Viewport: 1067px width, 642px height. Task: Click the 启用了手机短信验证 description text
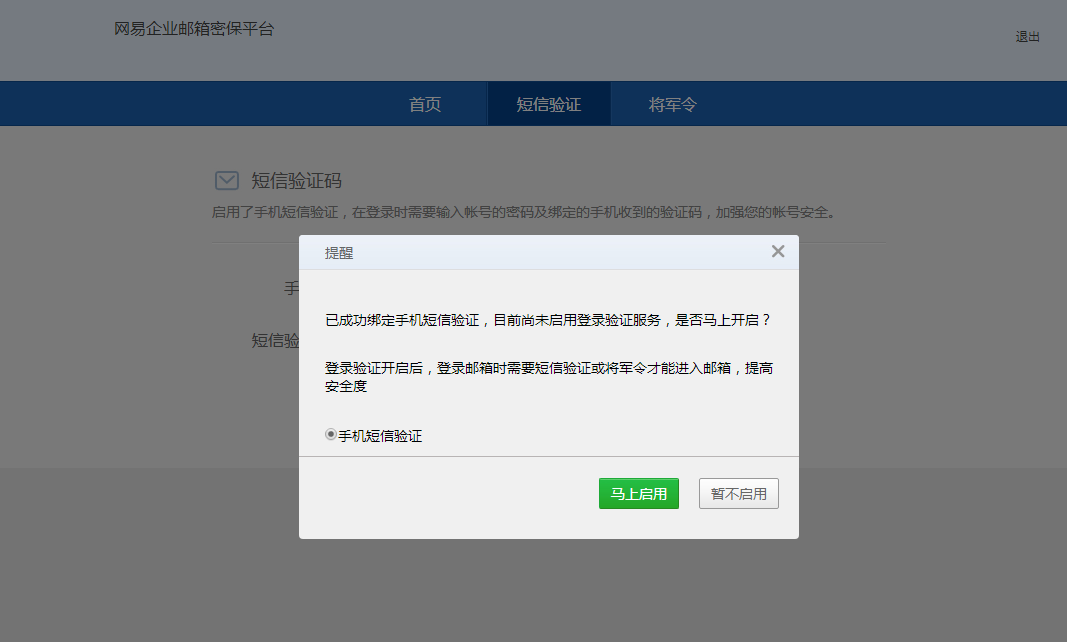click(523, 212)
